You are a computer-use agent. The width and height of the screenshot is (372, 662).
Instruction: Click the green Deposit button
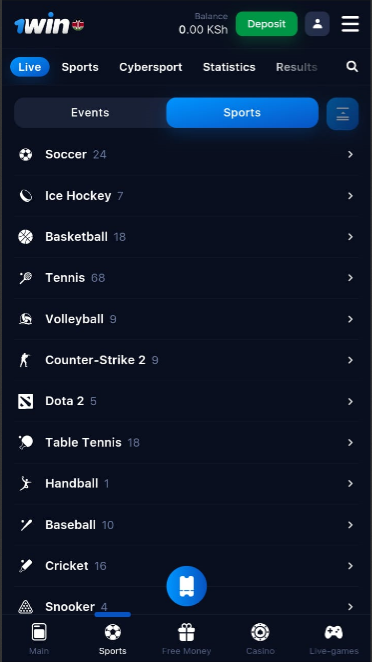pyautogui.click(x=266, y=24)
